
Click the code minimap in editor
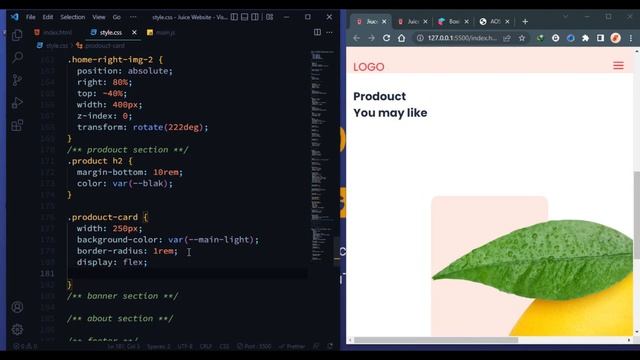[x=322, y=155]
